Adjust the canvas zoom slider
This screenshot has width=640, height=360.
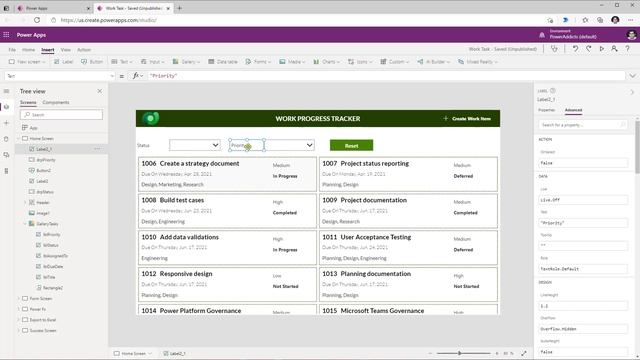(x=460, y=353)
